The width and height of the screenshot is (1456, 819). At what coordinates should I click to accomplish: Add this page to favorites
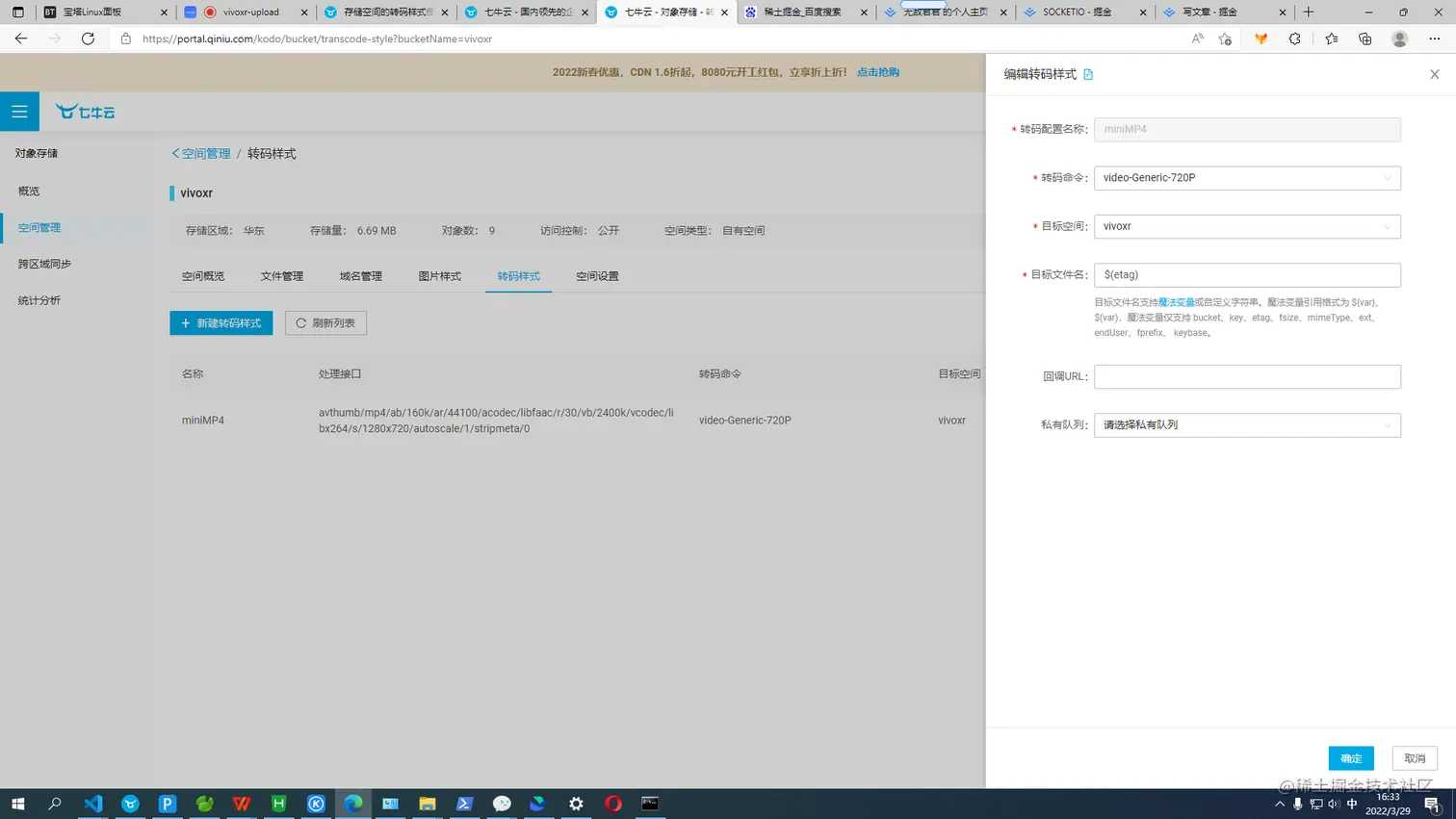pyautogui.click(x=1225, y=38)
